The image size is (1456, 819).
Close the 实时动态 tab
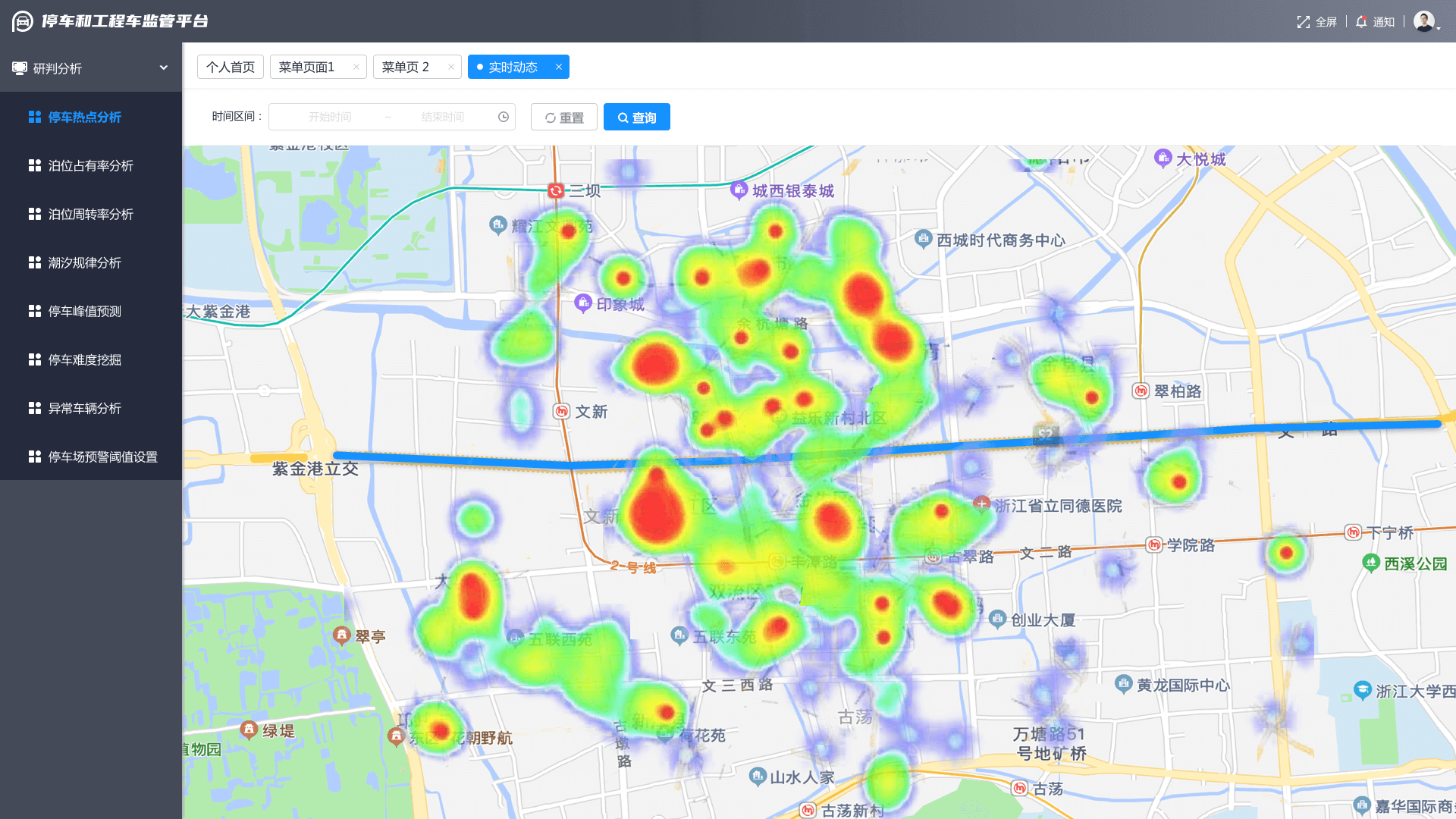coord(559,67)
